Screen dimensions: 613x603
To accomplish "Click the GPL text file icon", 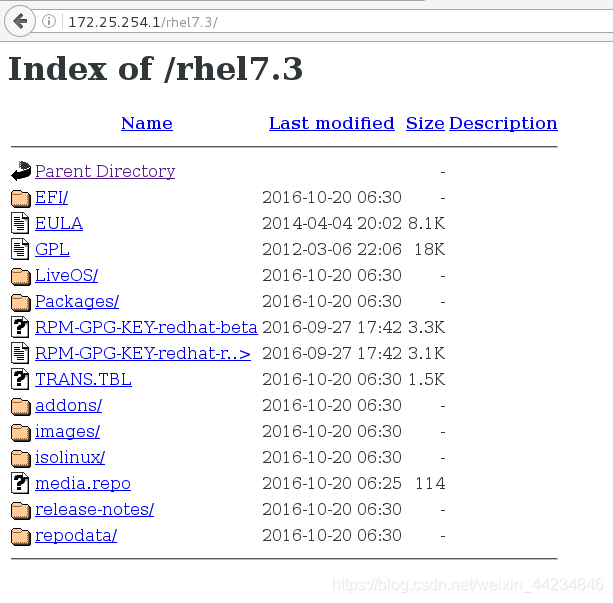I will [20, 249].
